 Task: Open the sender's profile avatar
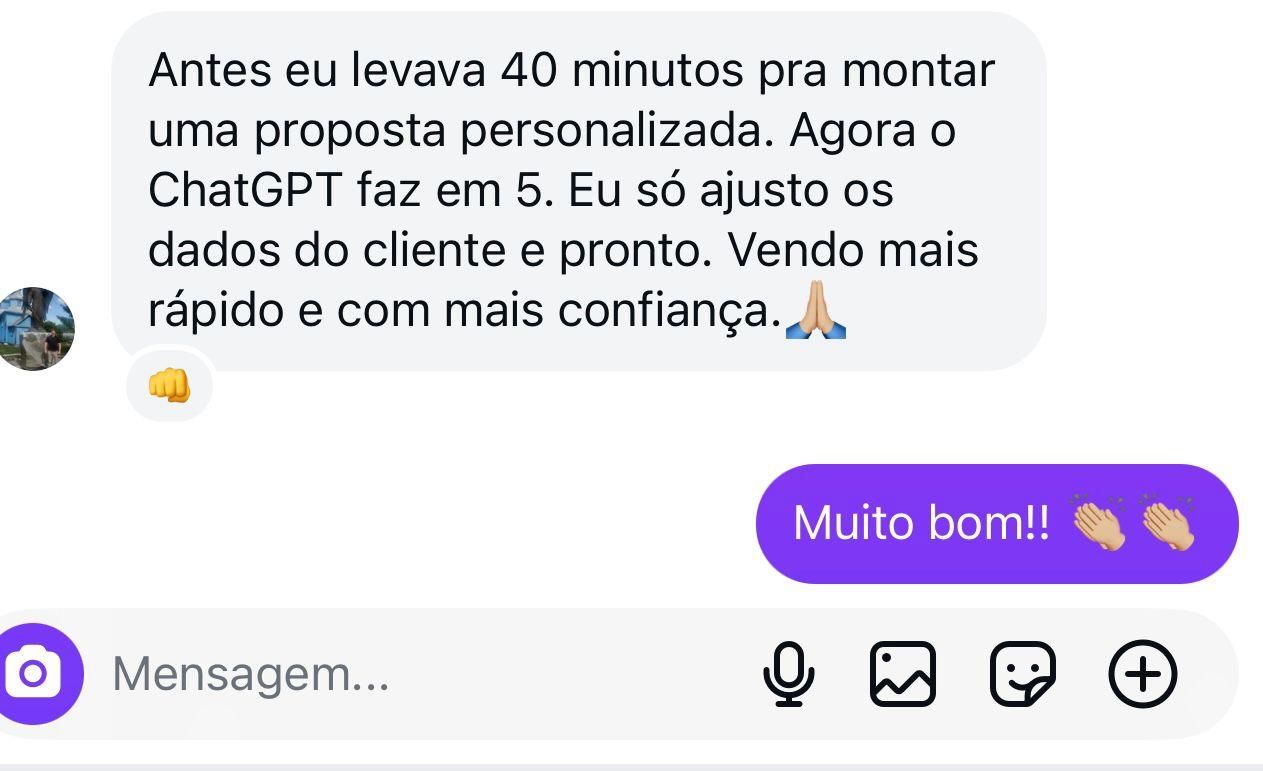33,329
